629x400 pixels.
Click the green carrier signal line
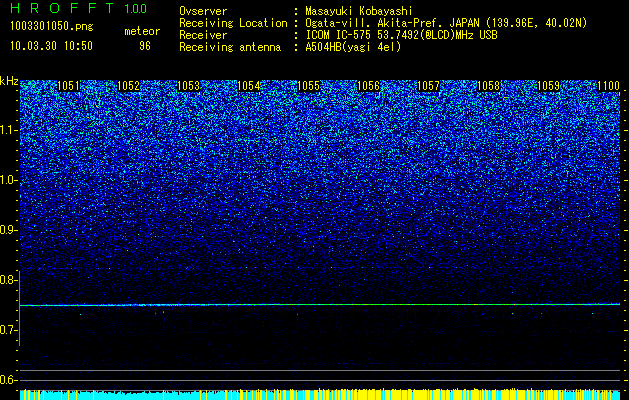[x=320, y=305]
